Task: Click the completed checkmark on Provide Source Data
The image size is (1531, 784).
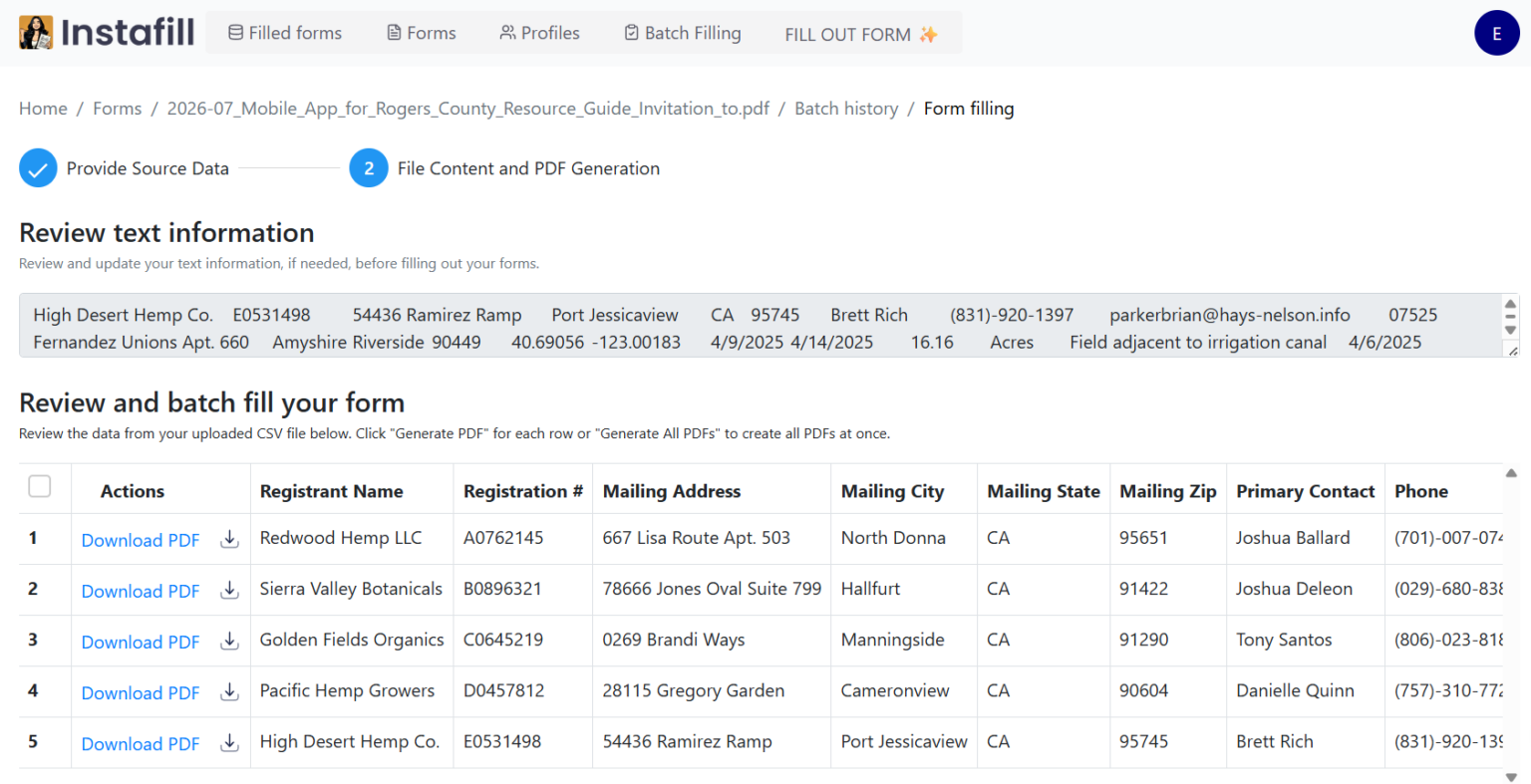Action: 38,167
